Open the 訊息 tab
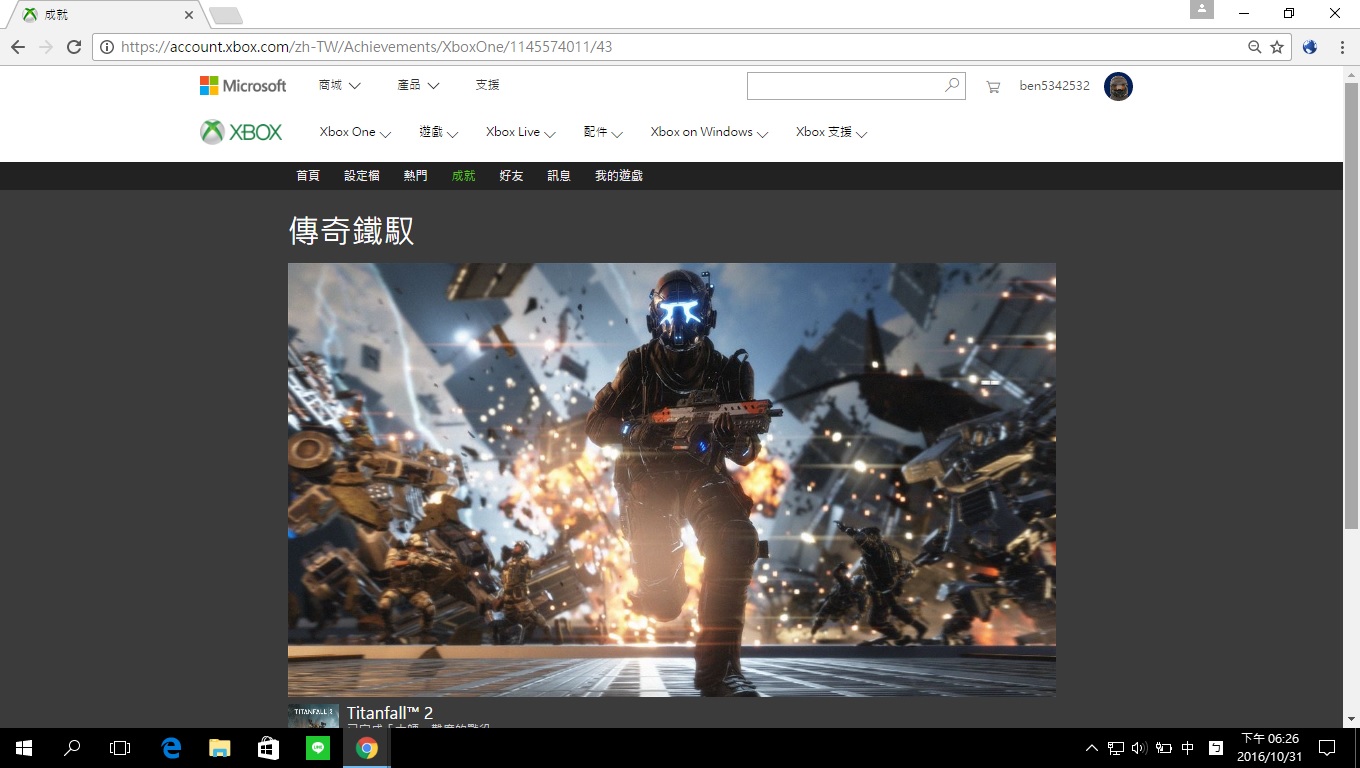This screenshot has height=768, width=1360. [x=559, y=176]
